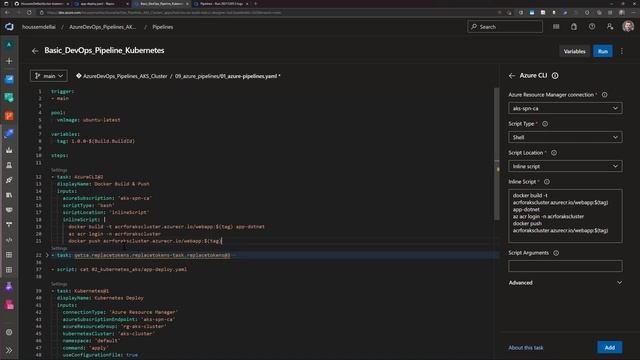Show Azure CLI task info icon
Image resolution: width=640 pixels, height=360 pixels.
pos(555,76)
